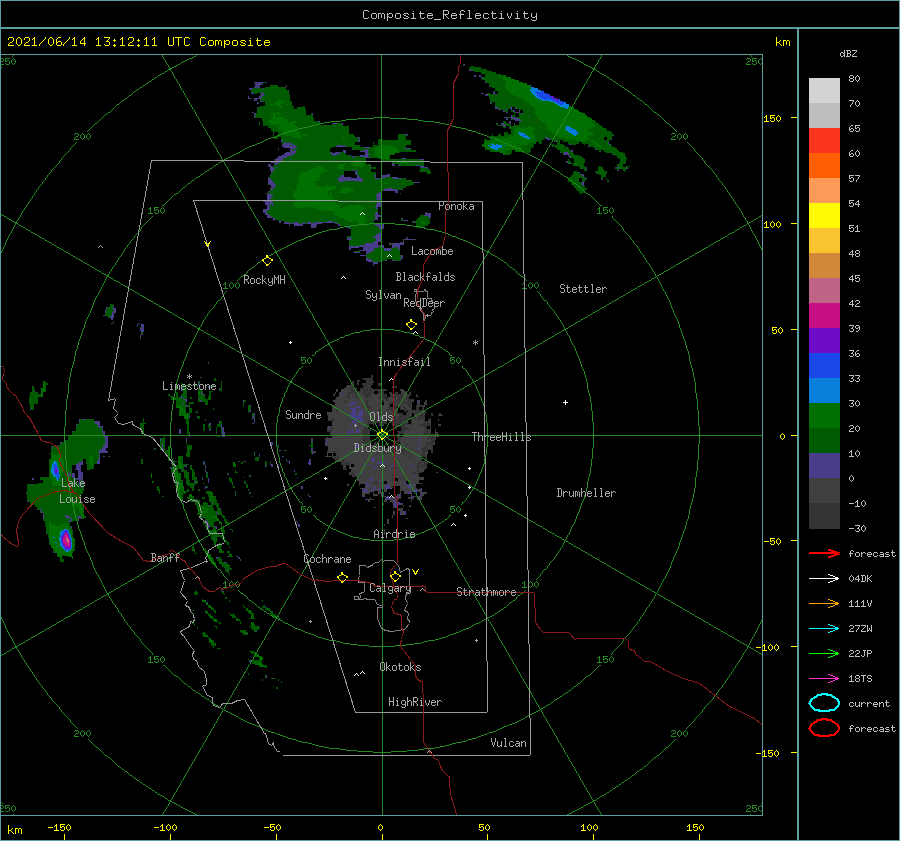The image size is (900, 841).
Task: Click the Lacombe town label
Action: click(x=432, y=251)
